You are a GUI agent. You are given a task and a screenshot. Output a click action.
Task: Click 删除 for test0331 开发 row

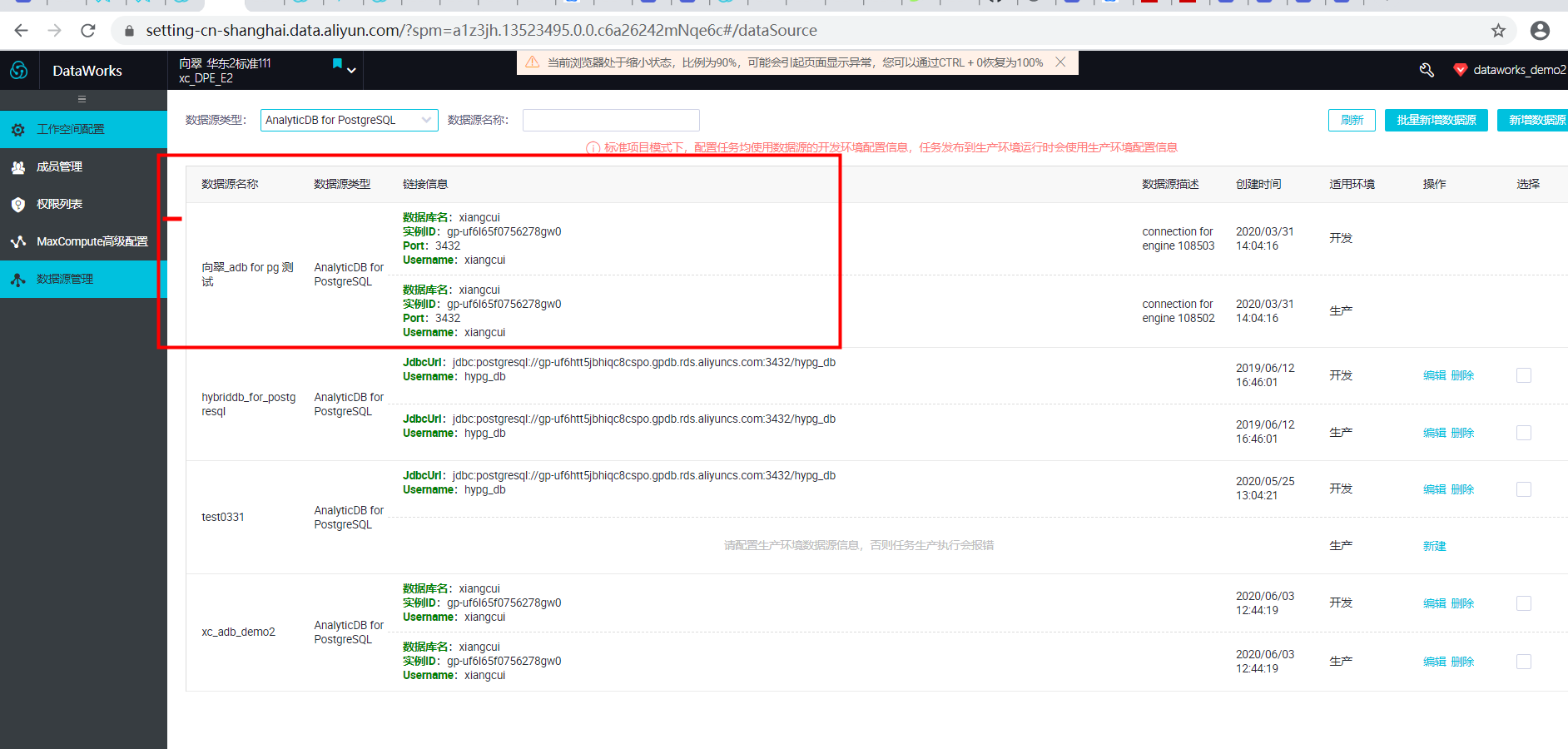1462,489
